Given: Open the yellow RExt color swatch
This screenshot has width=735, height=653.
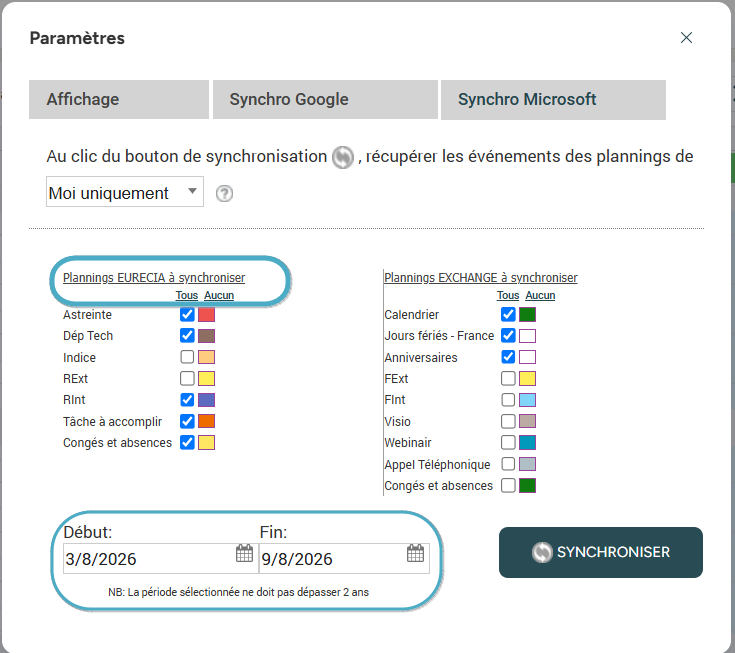Looking at the screenshot, I should point(206,378).
